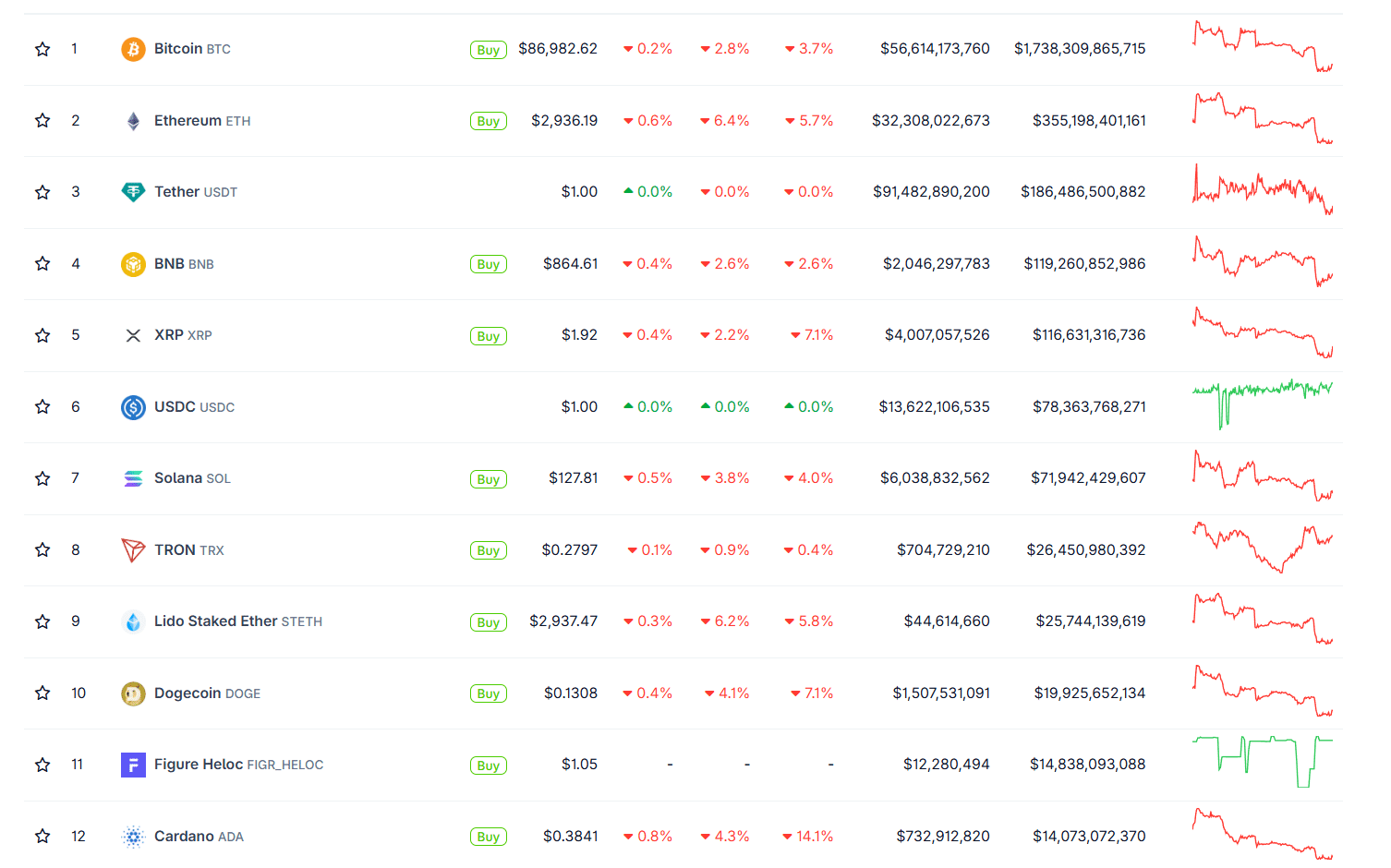Image resolution: width=1391 pixels, height=868 pixels.
Task: Star XRP to add to watchlist
Action: [x=42, y=335]
